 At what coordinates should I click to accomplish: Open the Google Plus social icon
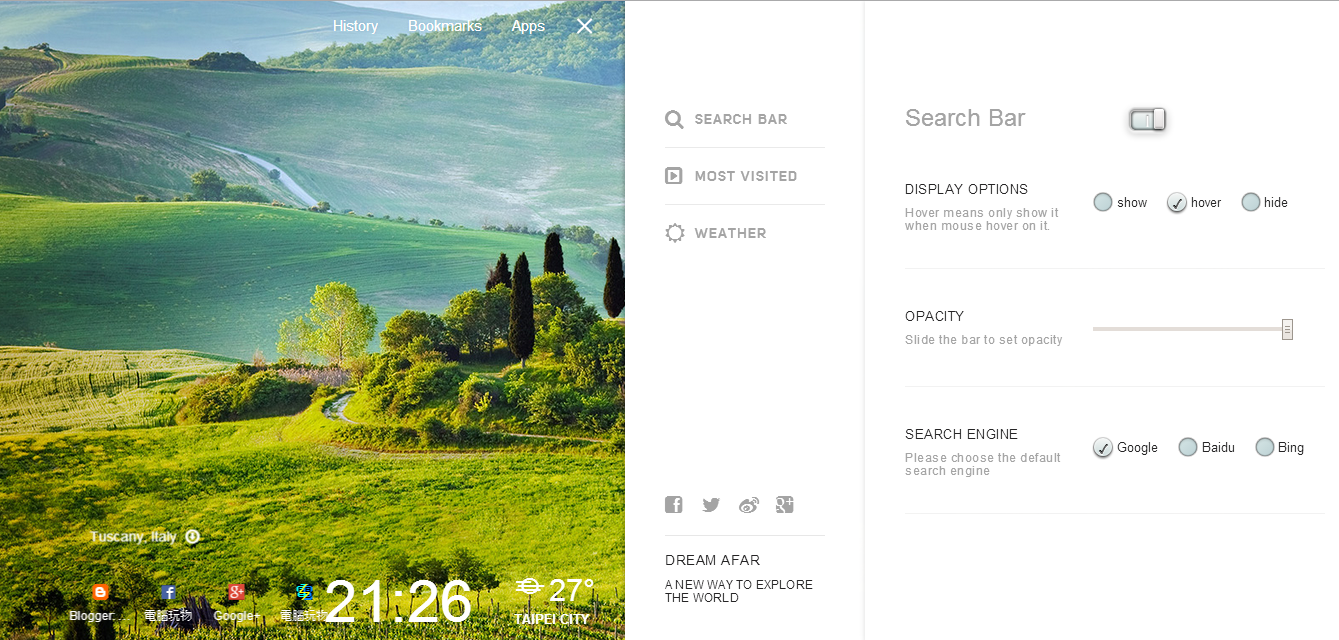[785, 505]
